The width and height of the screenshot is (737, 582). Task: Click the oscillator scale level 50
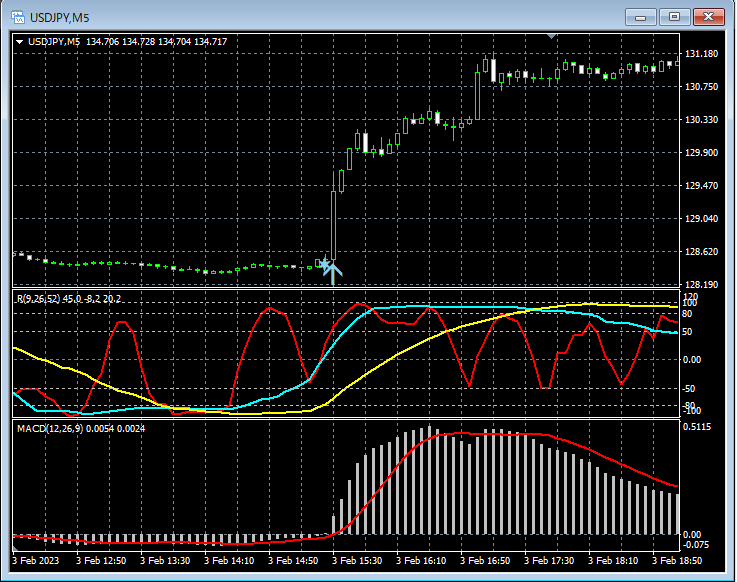pyautogui.click(x=687, y=332)
